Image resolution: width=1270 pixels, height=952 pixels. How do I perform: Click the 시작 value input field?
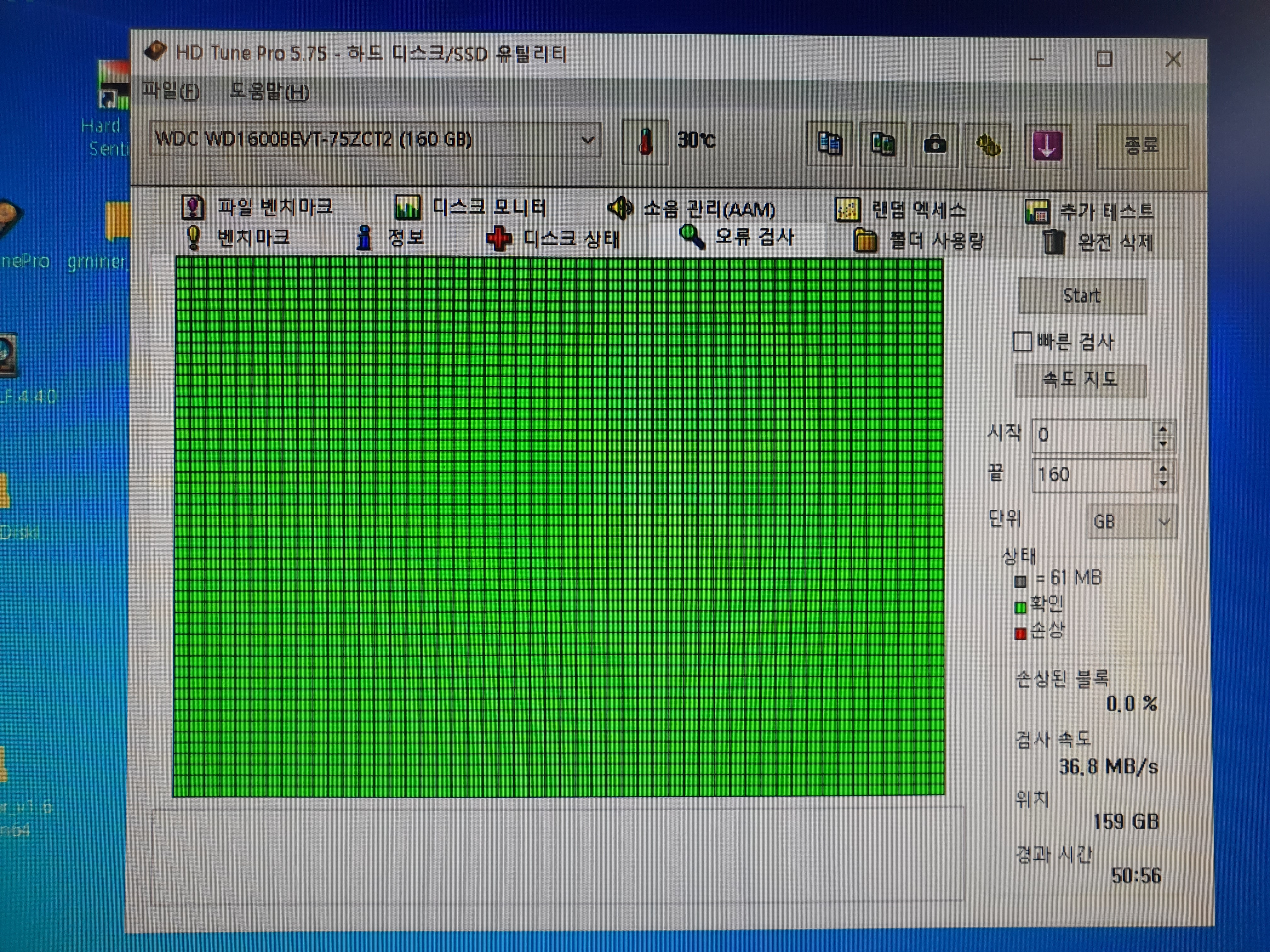point(1091,435)
